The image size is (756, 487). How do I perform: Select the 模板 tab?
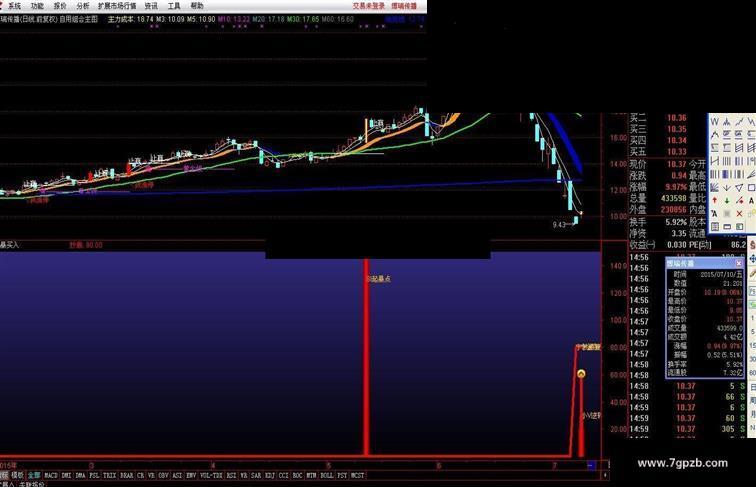point(17,475)
